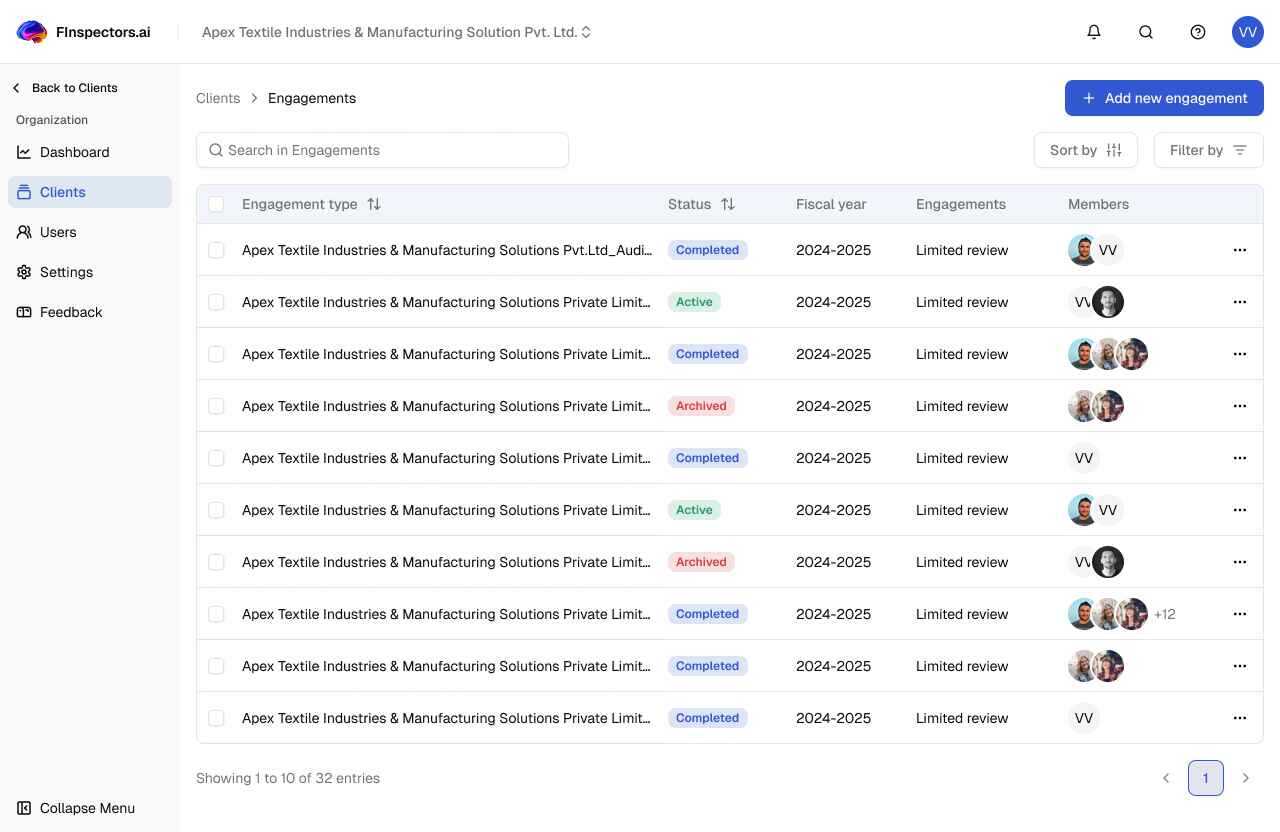This screenshot has height=832, width=1280.
Task: Click Add new engagement button
Action: pyautogui.click(x=1164, y=98)
